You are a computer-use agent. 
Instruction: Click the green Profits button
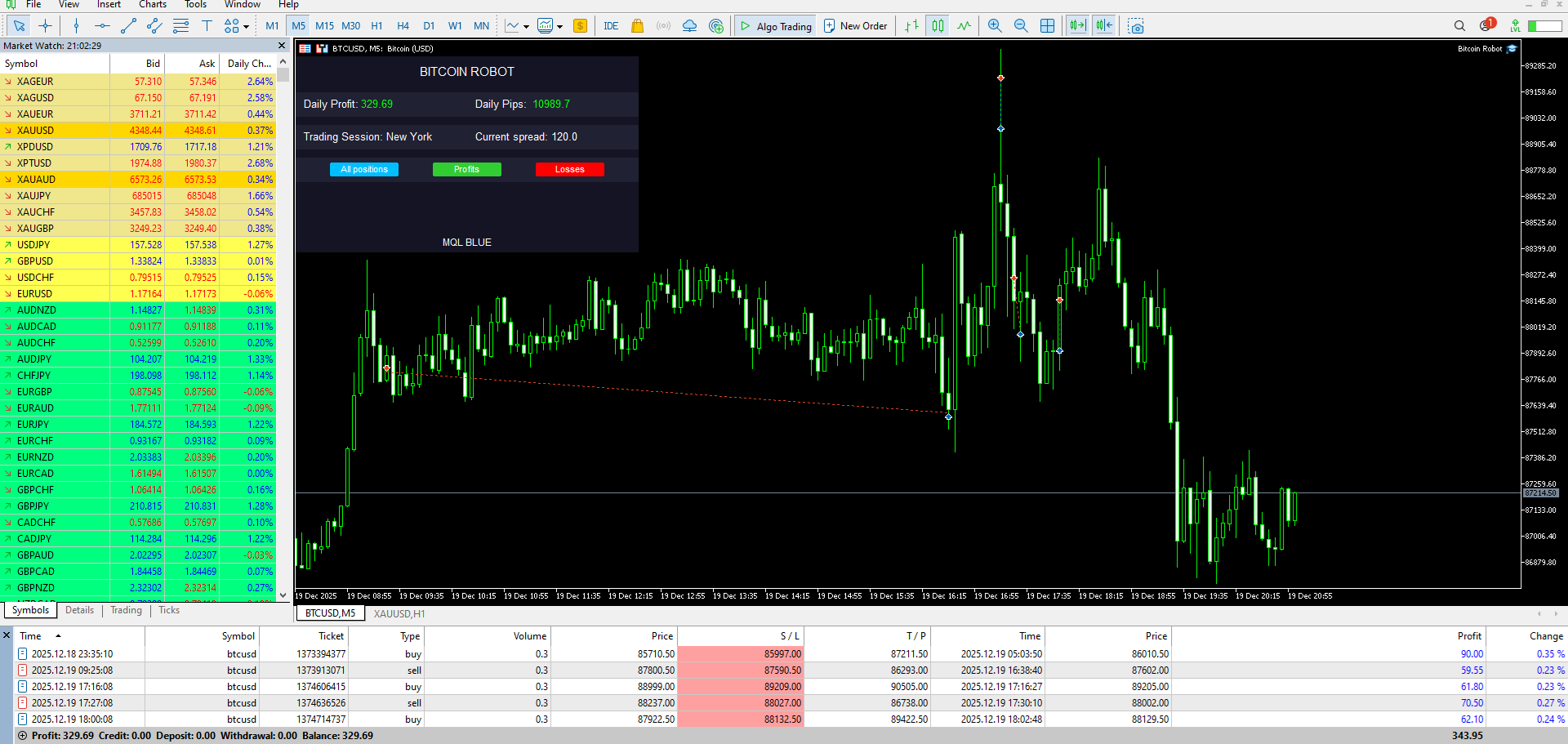click(x=467, y=170)
